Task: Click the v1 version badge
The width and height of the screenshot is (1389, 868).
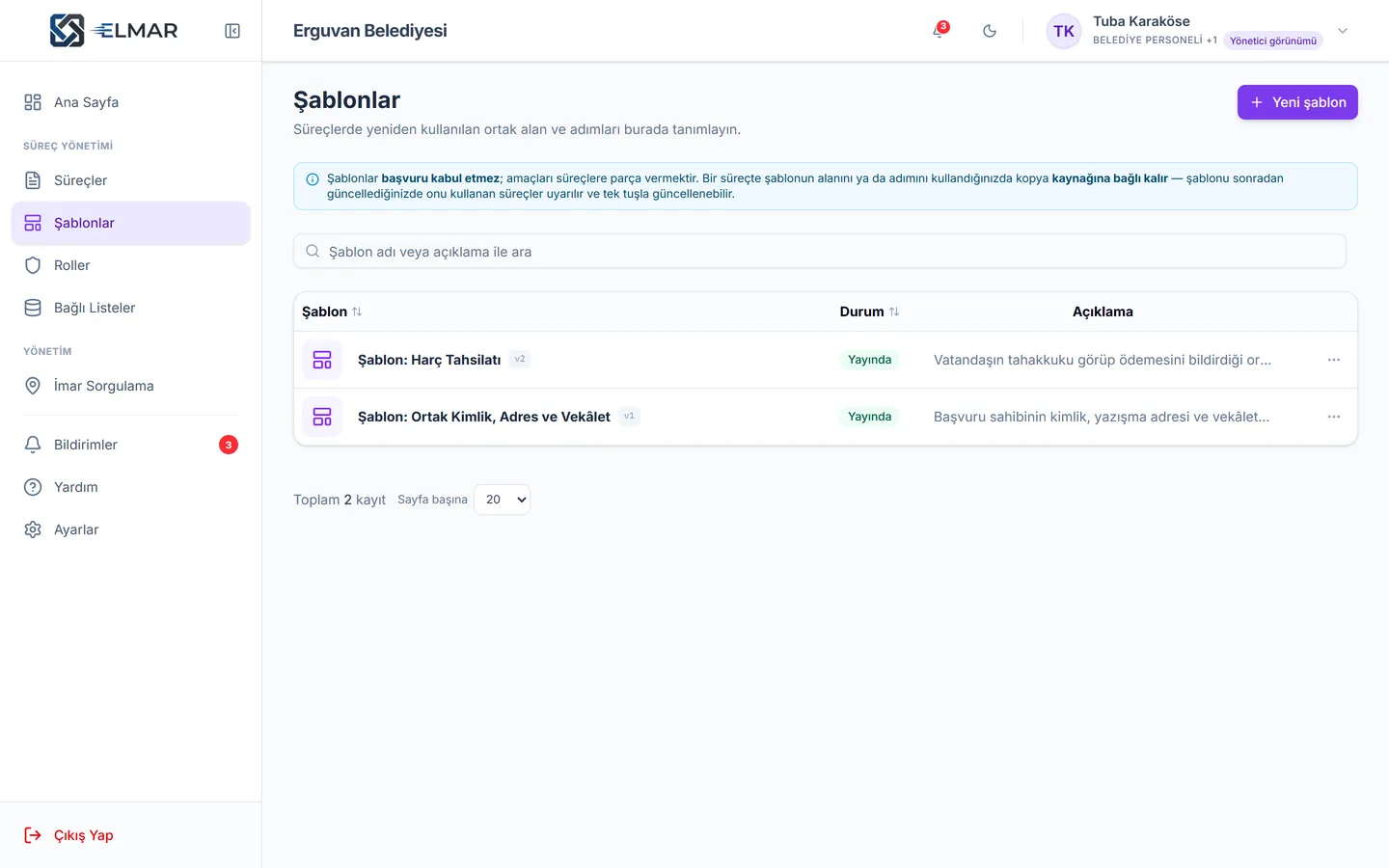Action: [630, 417]
